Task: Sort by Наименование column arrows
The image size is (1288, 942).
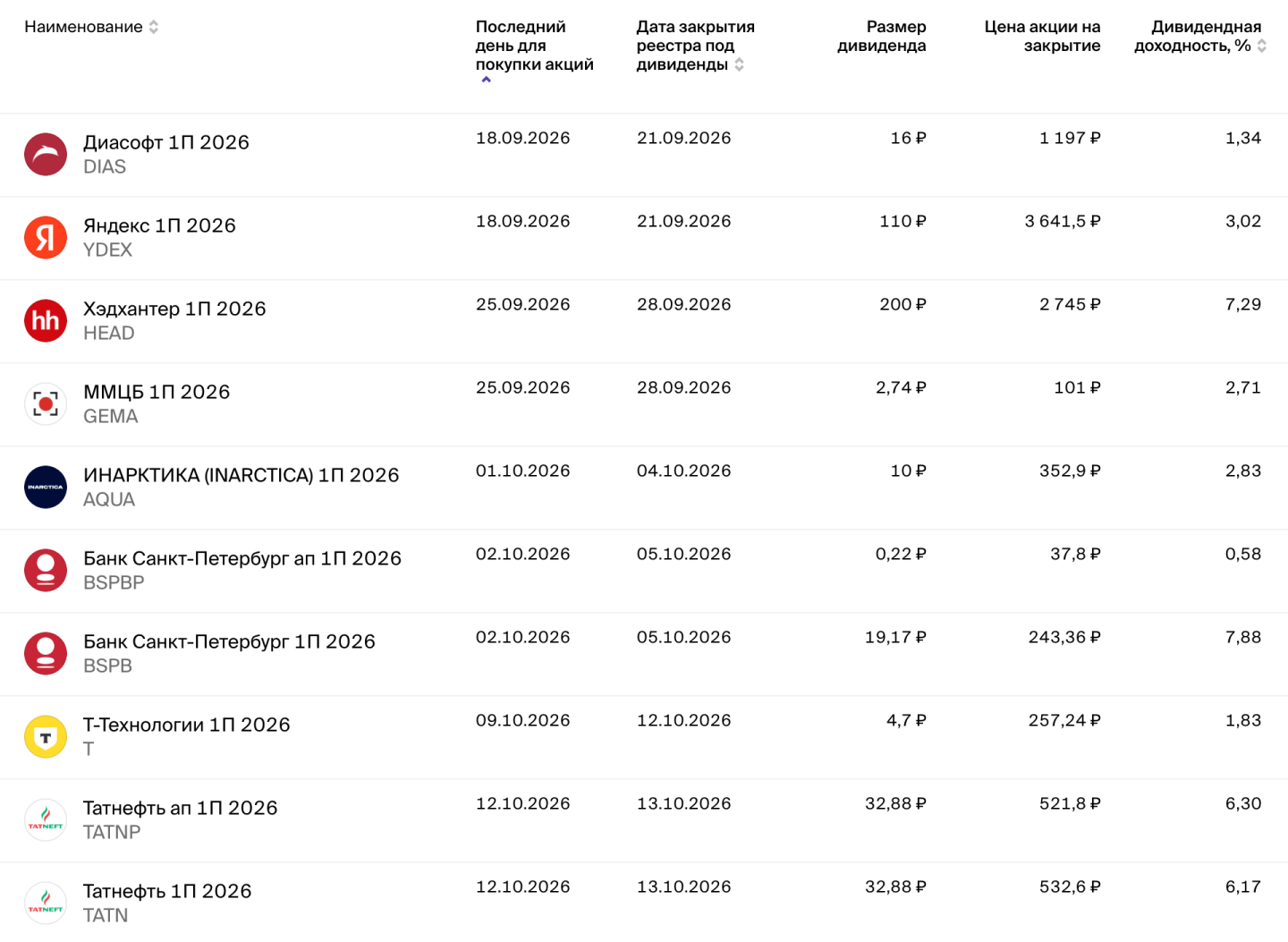Action: pos(154,27)
